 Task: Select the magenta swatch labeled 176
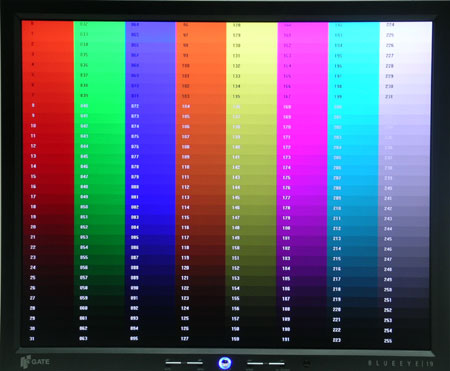point(302,188)
